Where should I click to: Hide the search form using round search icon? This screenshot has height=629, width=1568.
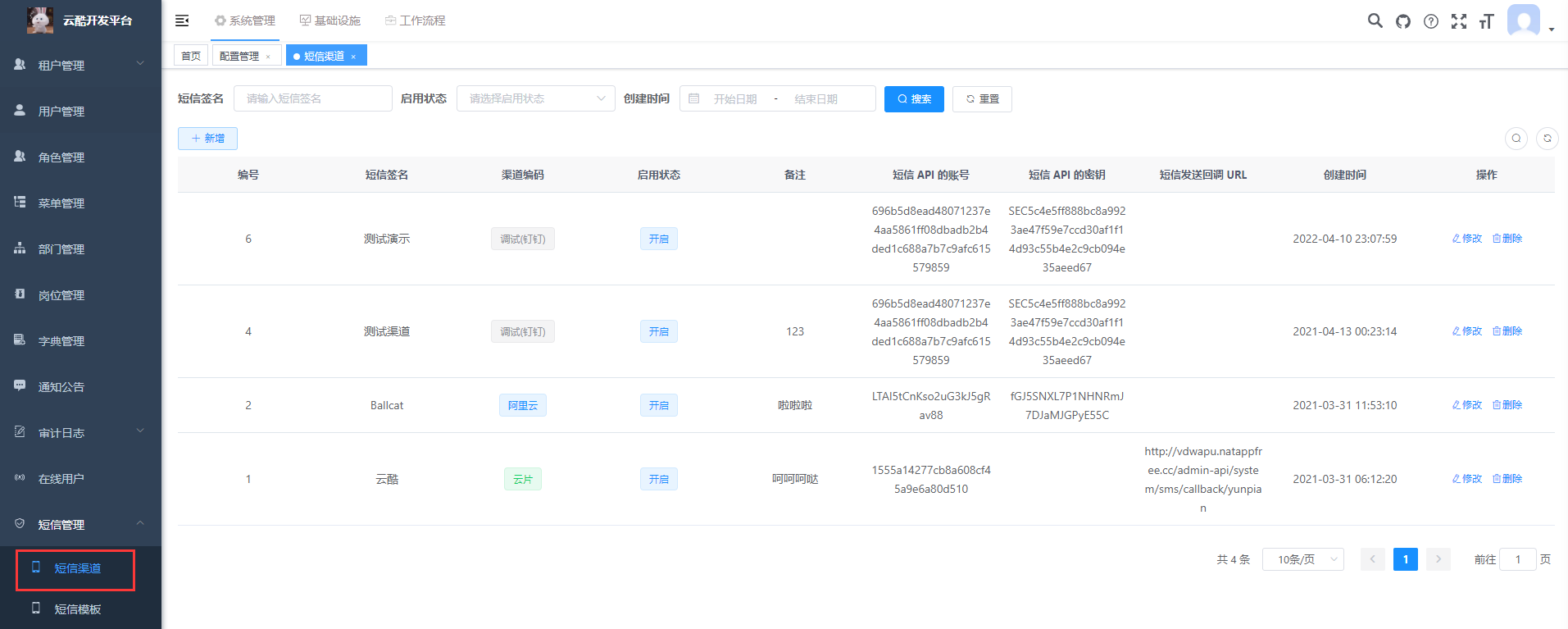[1516, 139]
